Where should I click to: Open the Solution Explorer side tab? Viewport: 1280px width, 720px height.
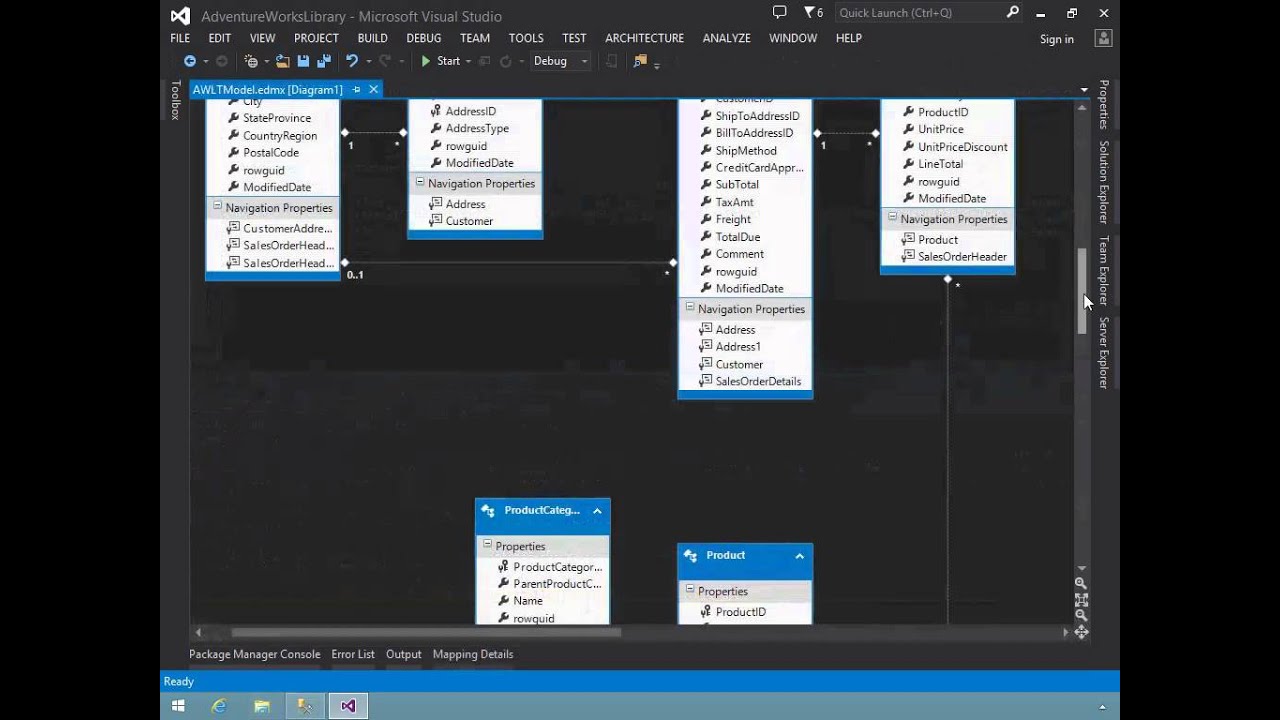pyautogui.click(x=1104, y=182)
